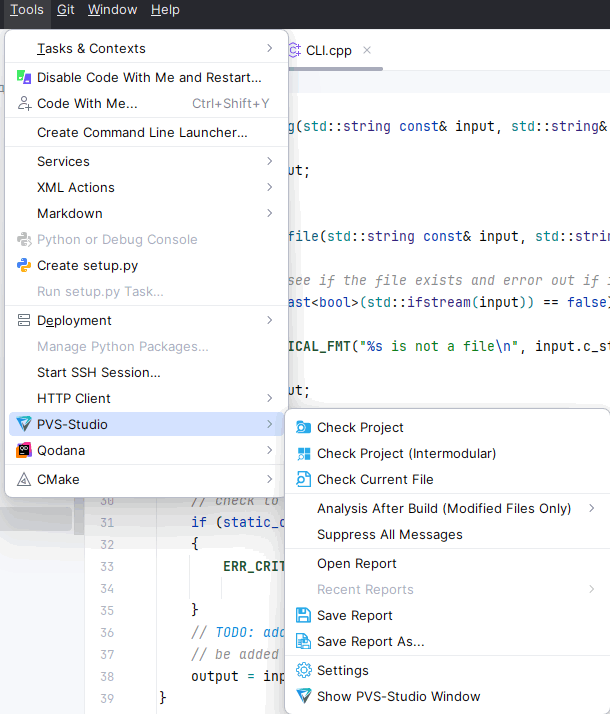610x714 pixels.
Task: Expand the Analysis After Build submenu arrow
Action: point(592,508)
